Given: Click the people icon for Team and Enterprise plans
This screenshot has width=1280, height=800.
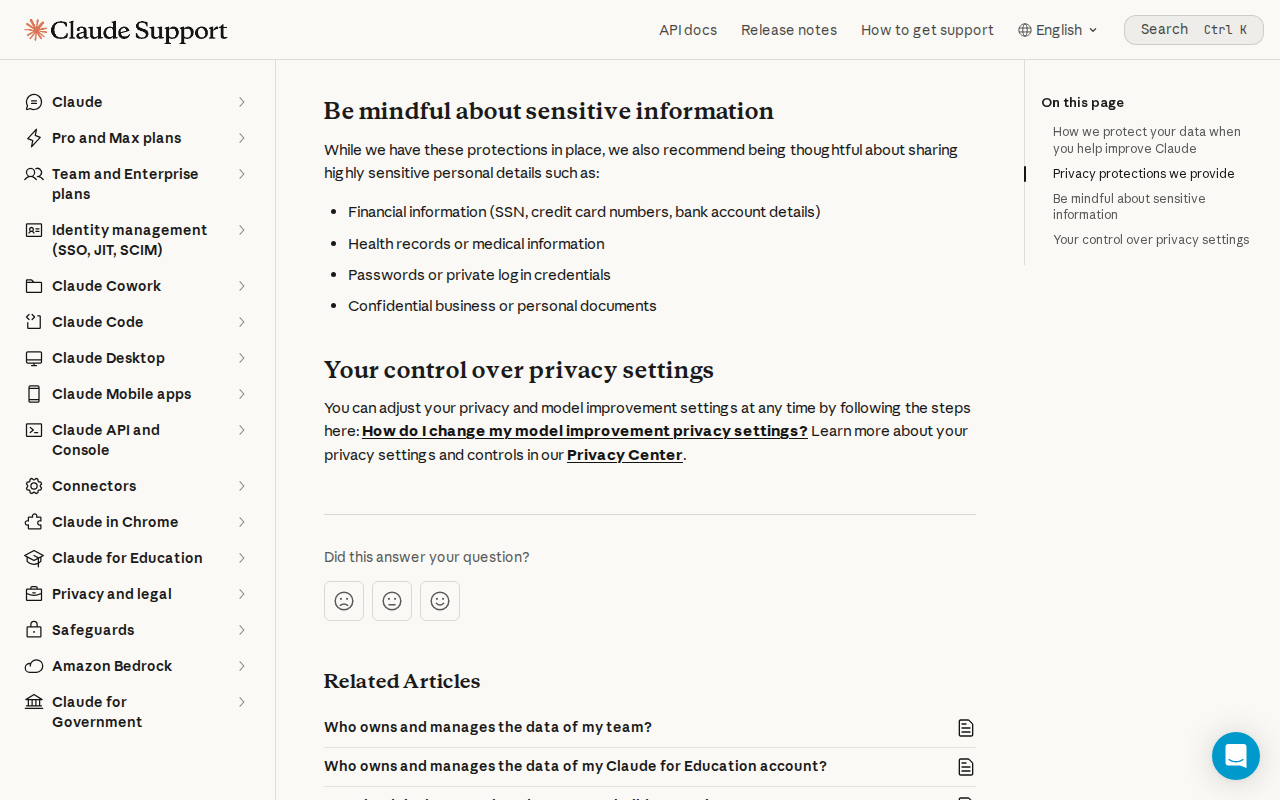Looking at the screenshot, I should click(34, 174).
